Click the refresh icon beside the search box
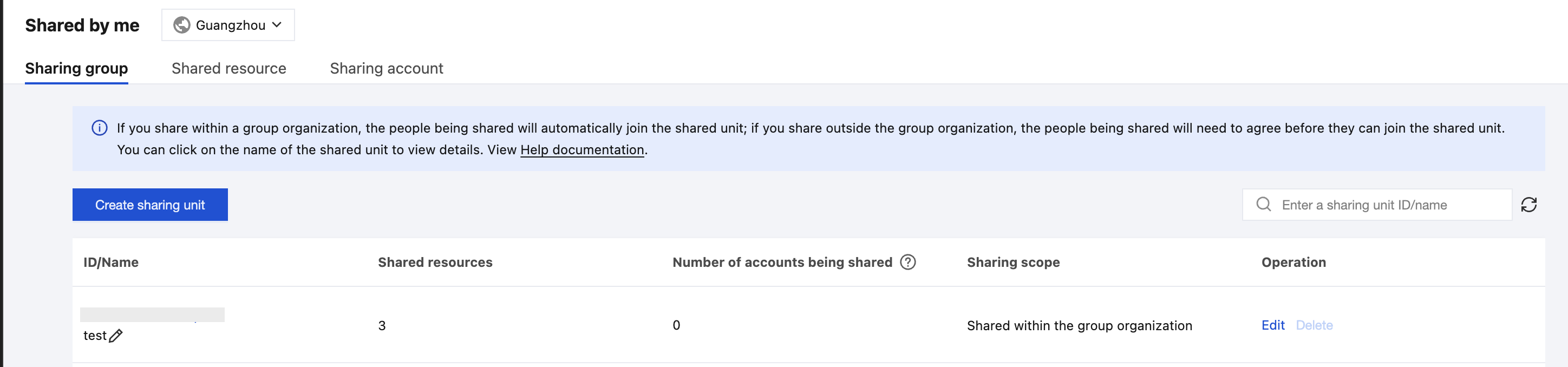 [1528, 205]
